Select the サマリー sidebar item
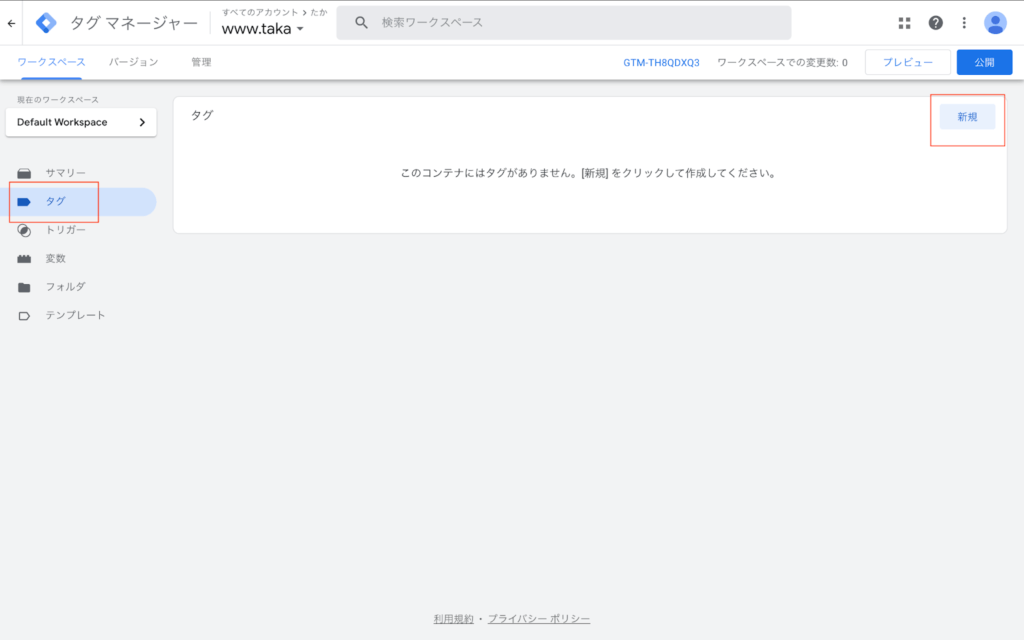Image resolution: width=1024 pixels, height=640 pixels. (63, 172)
